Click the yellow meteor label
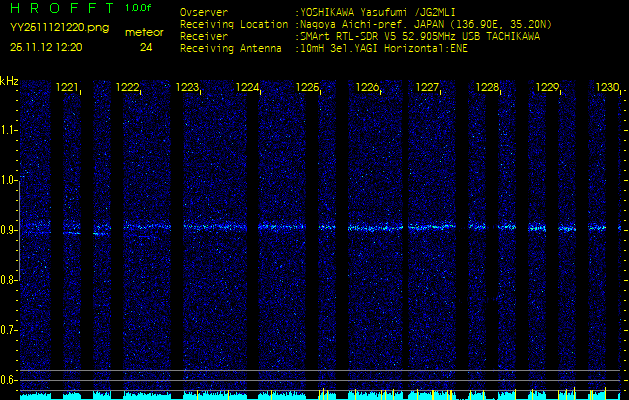 pyautogui.click(x=144, y=32)
